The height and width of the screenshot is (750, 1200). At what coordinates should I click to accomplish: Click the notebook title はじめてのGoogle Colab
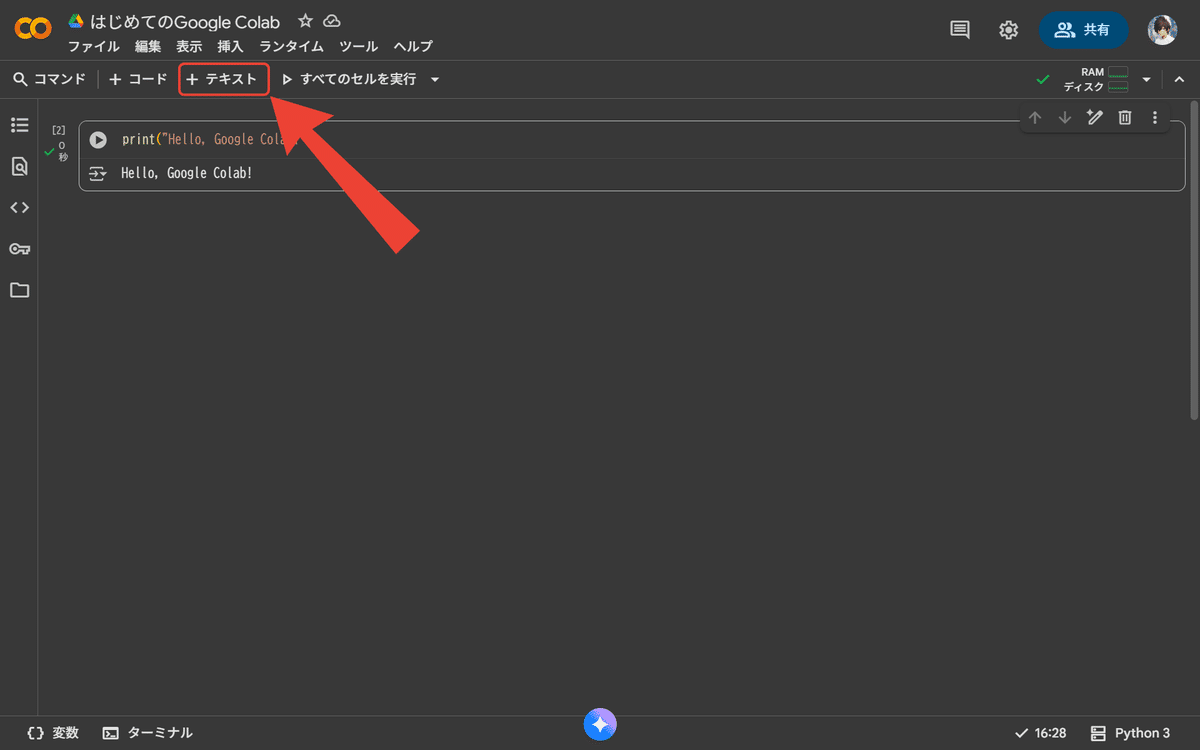[185, 21]
